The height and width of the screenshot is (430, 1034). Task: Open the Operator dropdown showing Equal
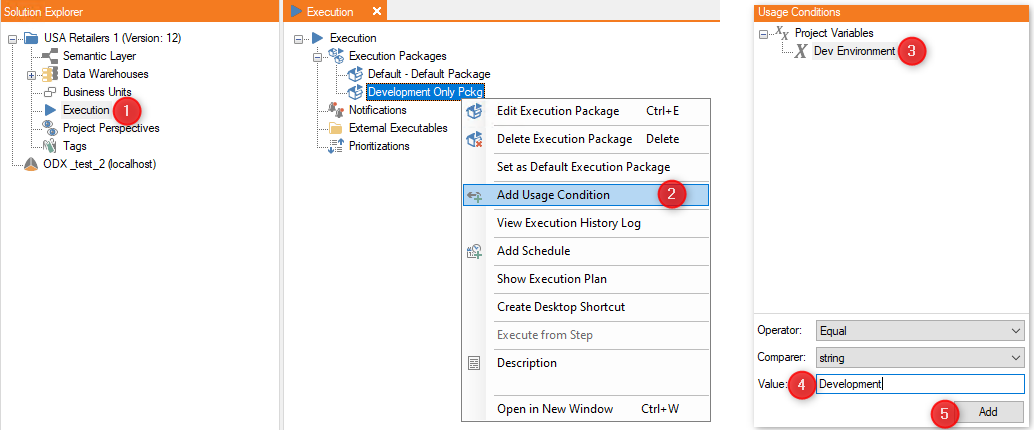point(919,330)
